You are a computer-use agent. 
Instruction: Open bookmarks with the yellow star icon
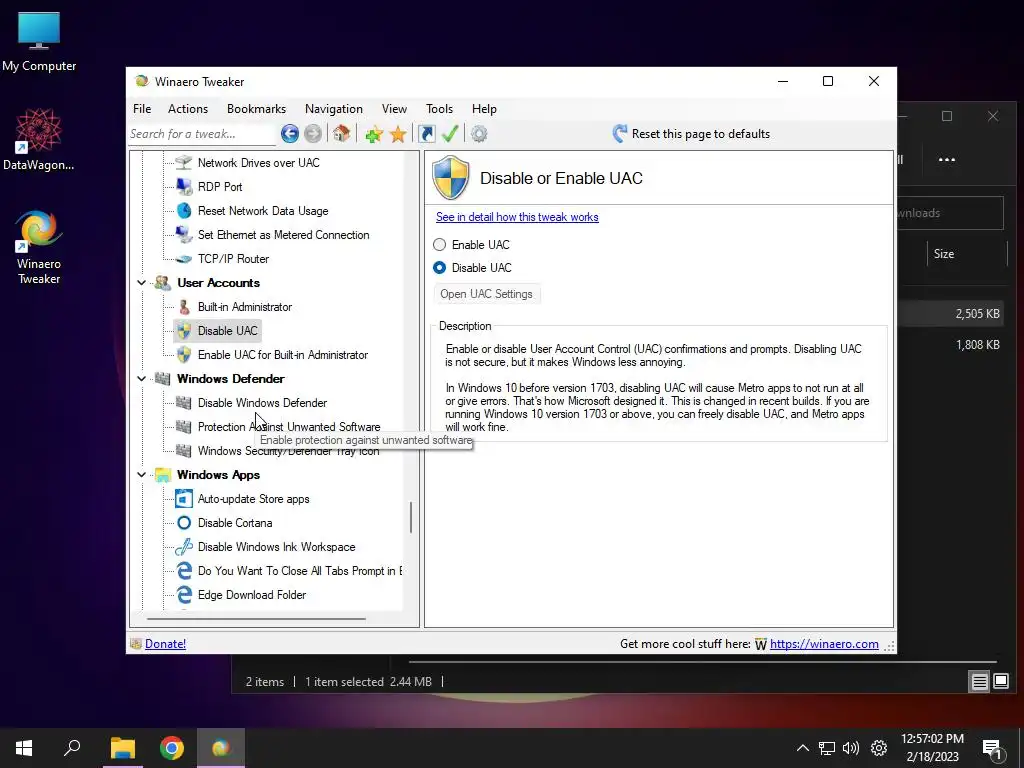(398, 135)
